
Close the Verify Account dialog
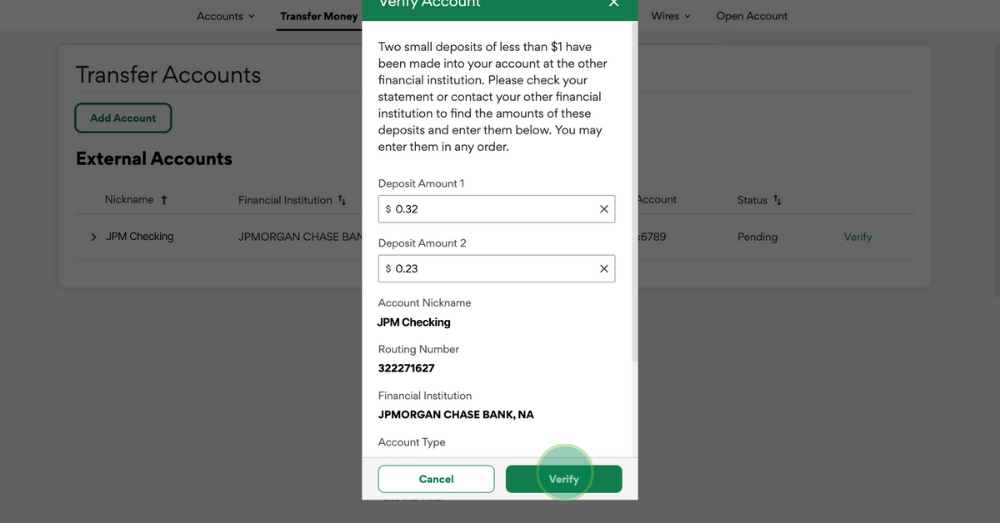point(613,4)
